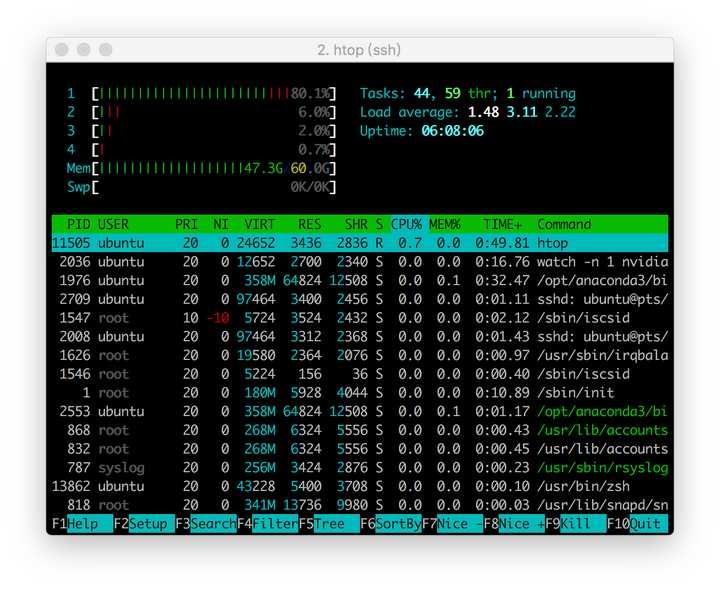Close the htop terminal window

coord(62,50)
